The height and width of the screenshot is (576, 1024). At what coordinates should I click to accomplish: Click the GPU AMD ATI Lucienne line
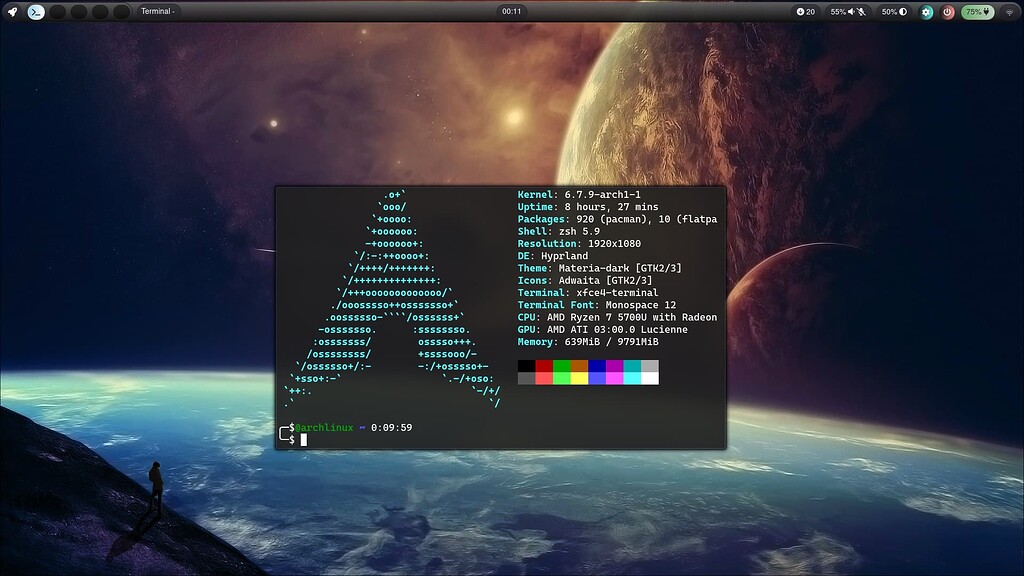(x=603, y=329)
